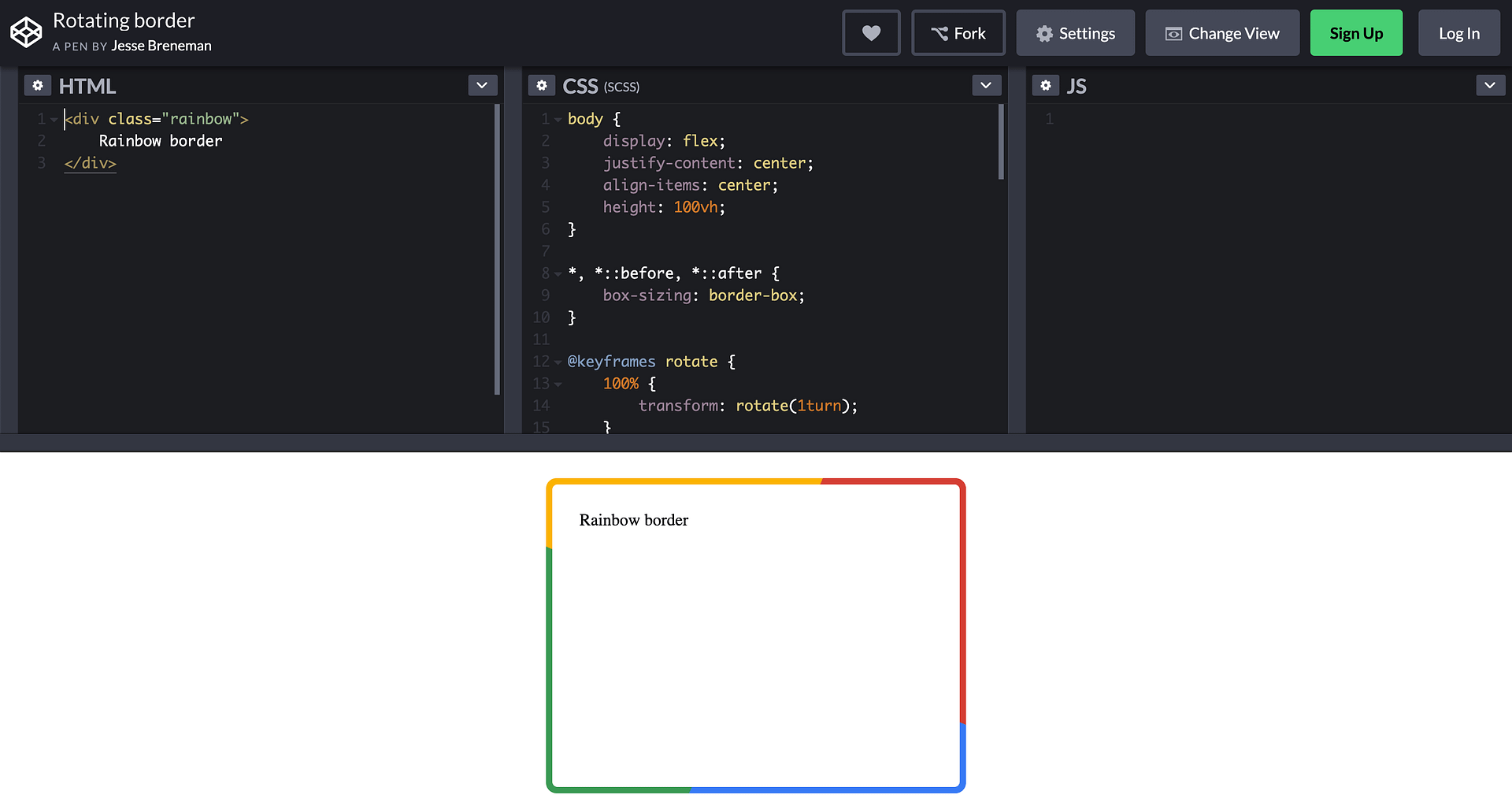The width and height of the screenshot is (1512, 806).
Task: Click the 'Rainbow border' preview text
Action: click(x=634, y=520)
